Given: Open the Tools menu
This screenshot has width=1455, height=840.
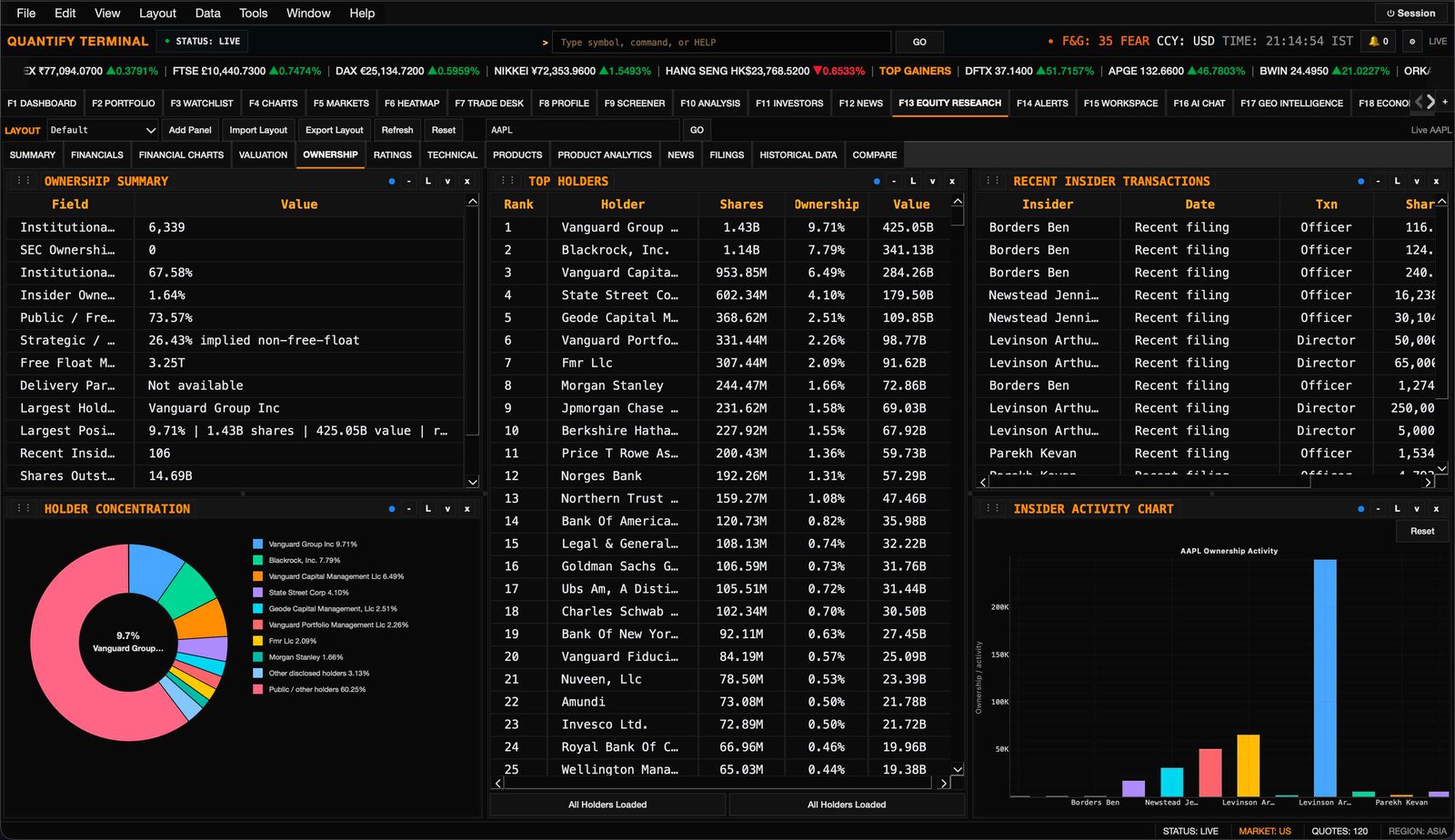Looking at the screenshot, I should tap(254, 13).
